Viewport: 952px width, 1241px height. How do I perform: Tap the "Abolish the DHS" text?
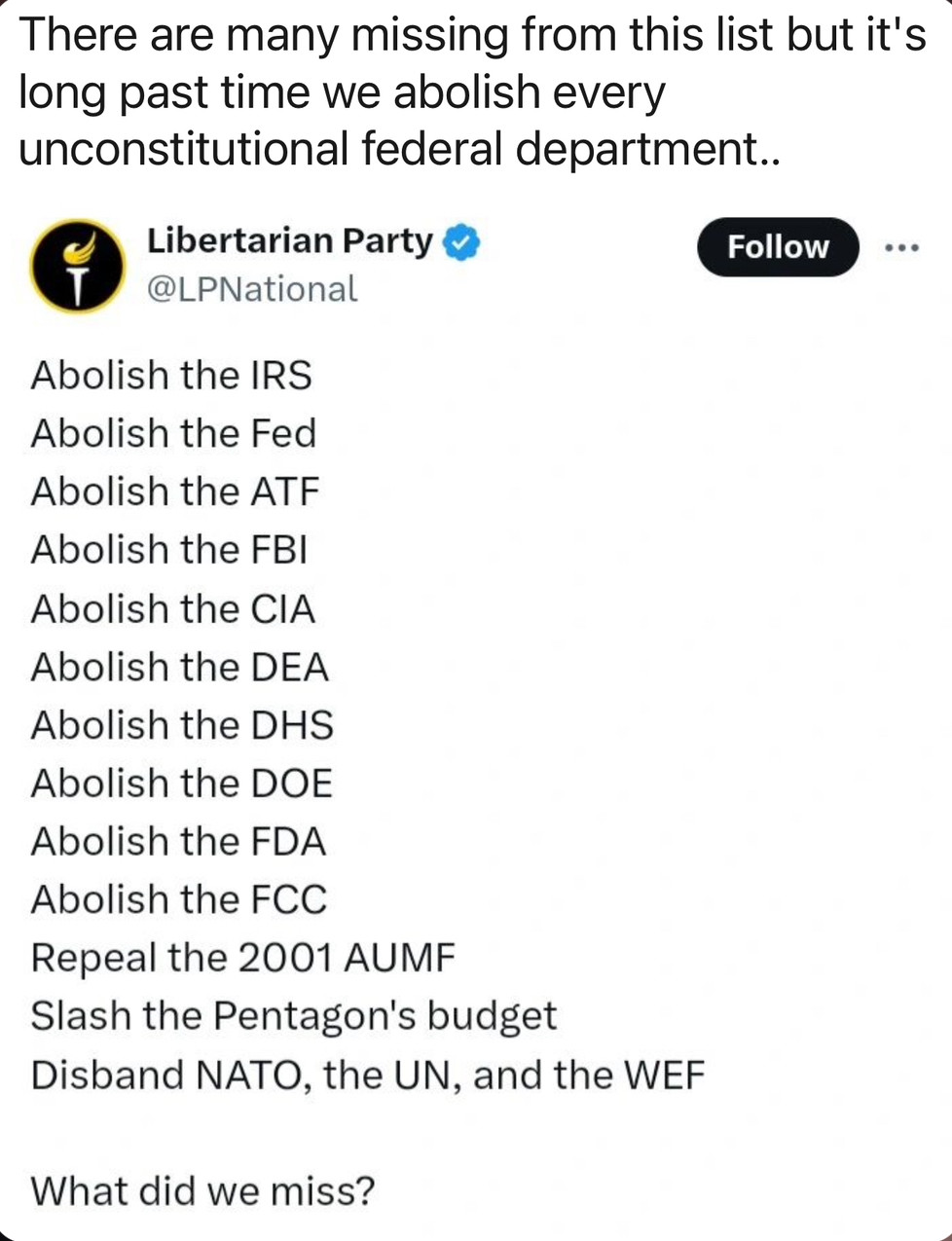pos(182,726)
